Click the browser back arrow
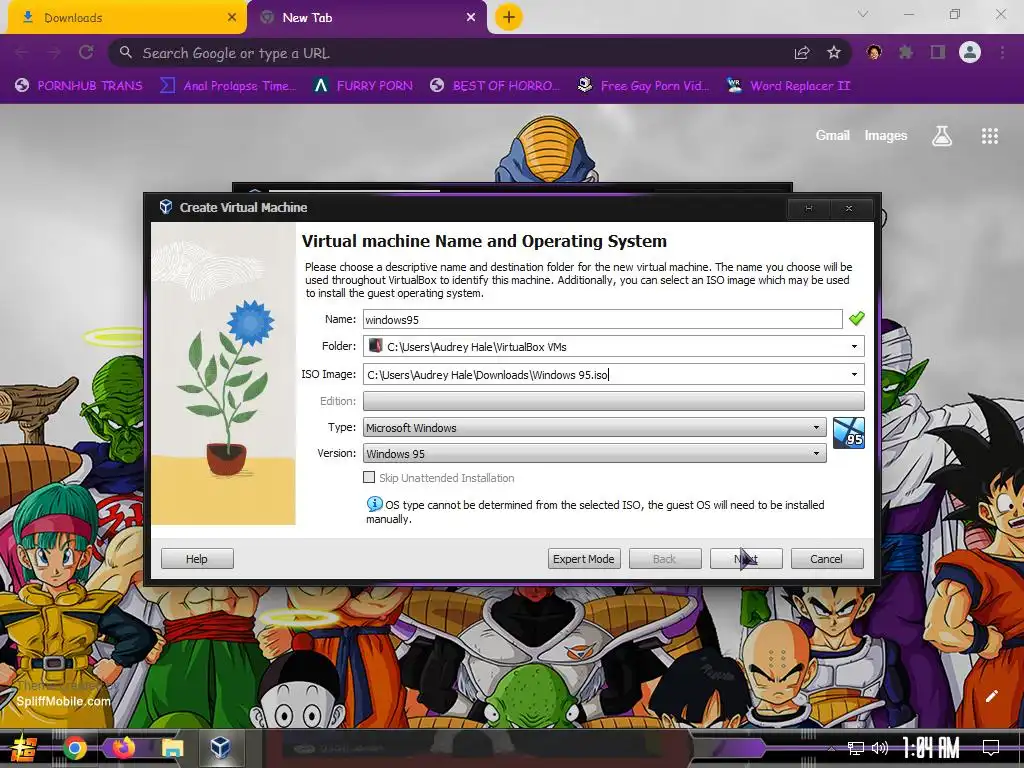 (22, 52)
